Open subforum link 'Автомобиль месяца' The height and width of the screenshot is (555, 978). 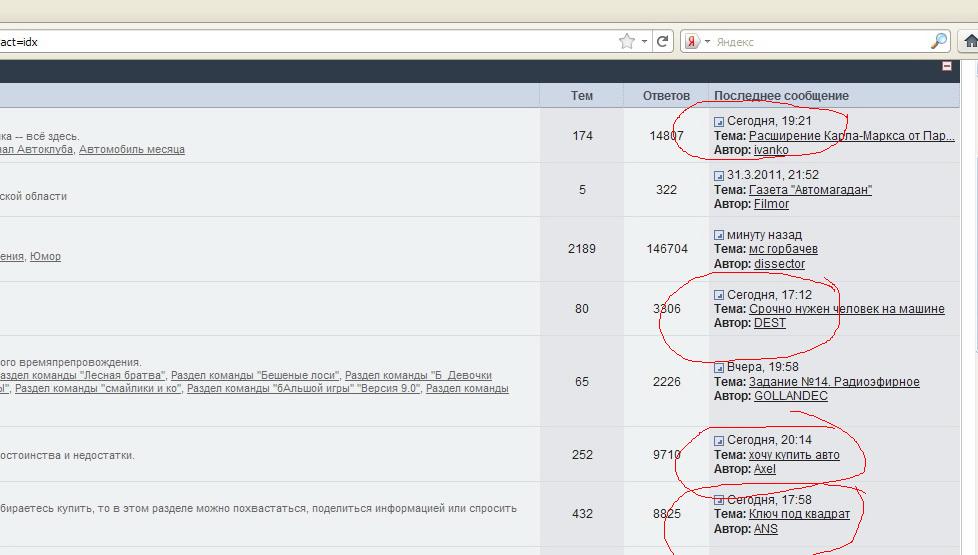[132, 150]
